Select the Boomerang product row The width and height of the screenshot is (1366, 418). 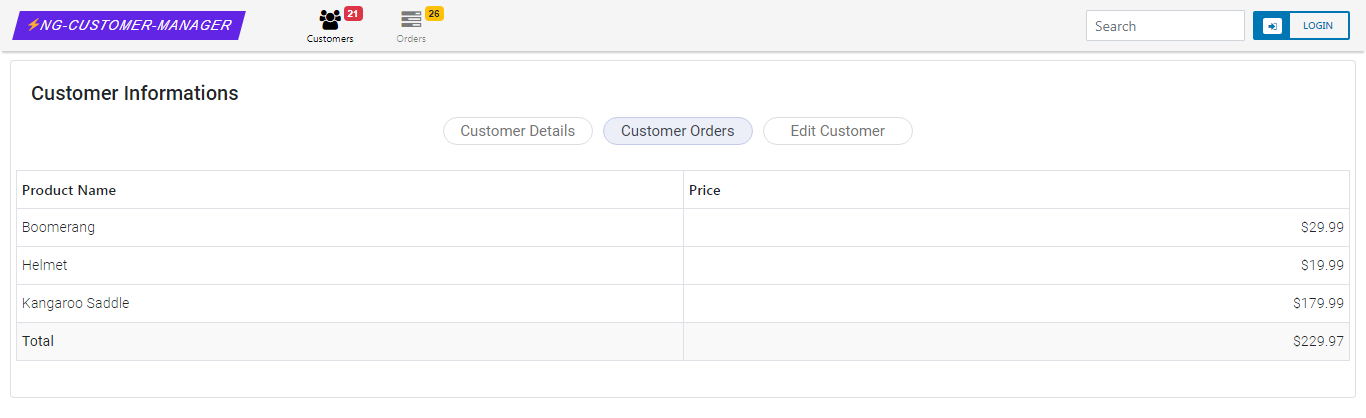(683, 228)
